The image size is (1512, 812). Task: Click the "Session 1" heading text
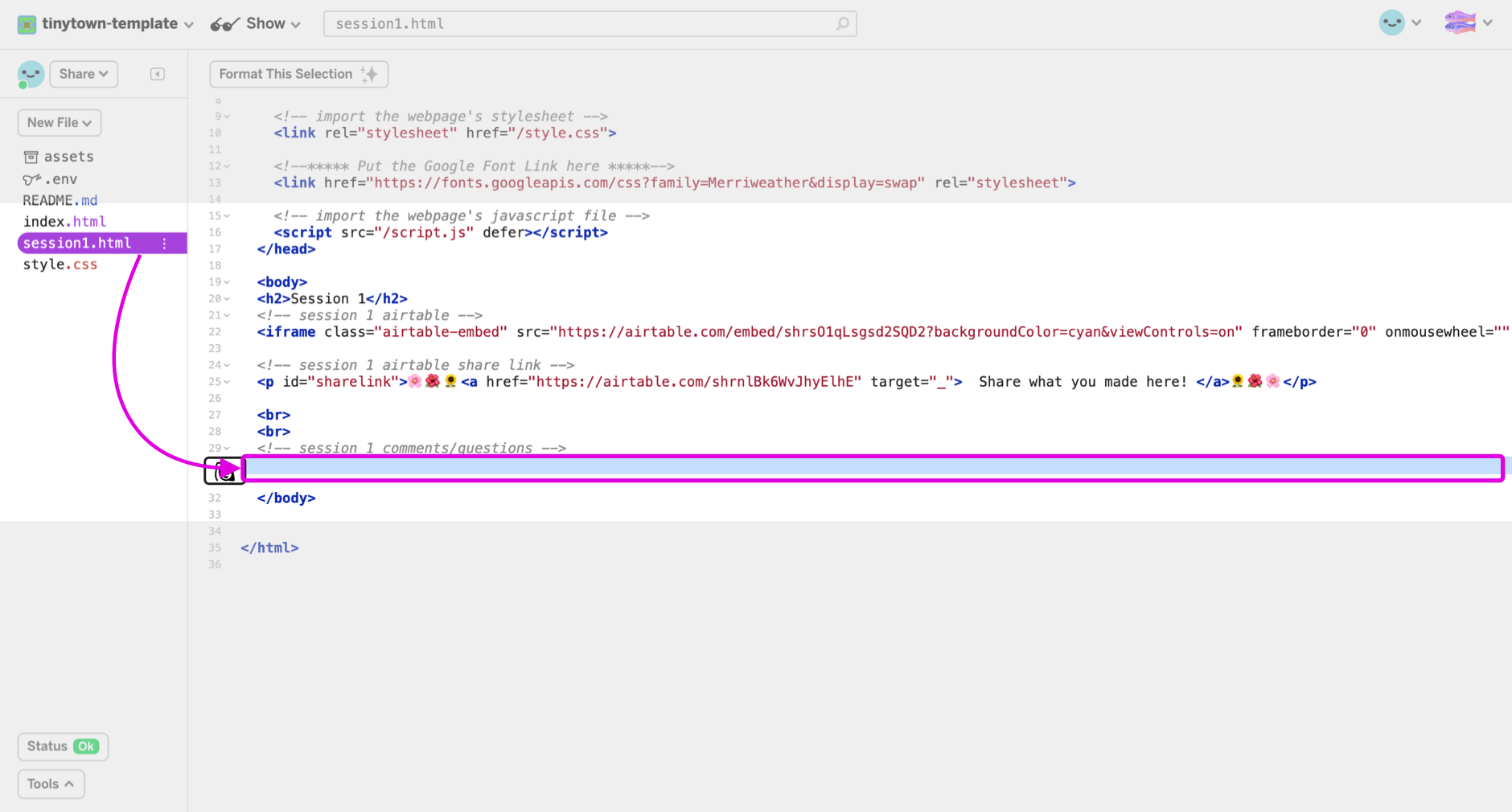point(328,299)
